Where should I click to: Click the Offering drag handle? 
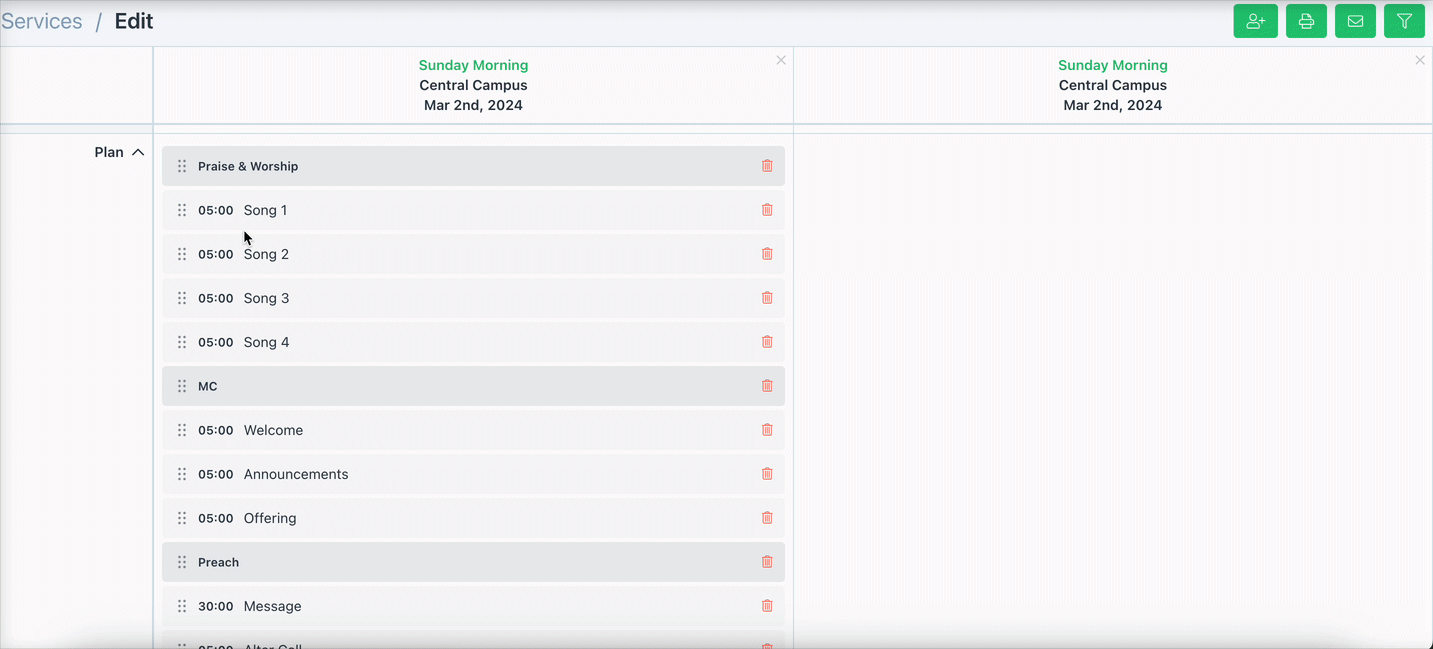(x=182, y=518)
